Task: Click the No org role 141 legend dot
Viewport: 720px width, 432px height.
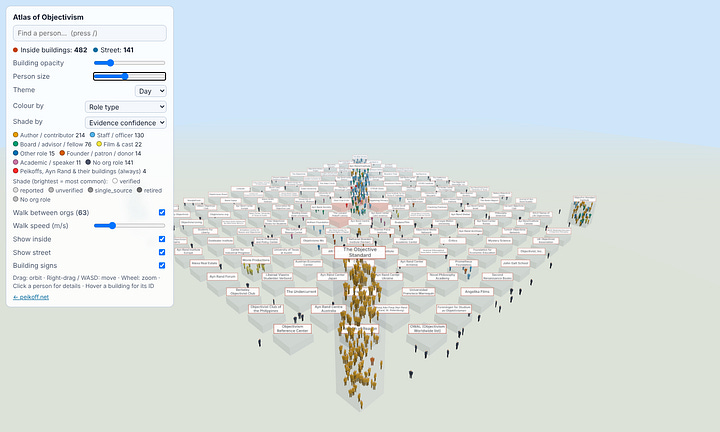Action: click(88, 163)
